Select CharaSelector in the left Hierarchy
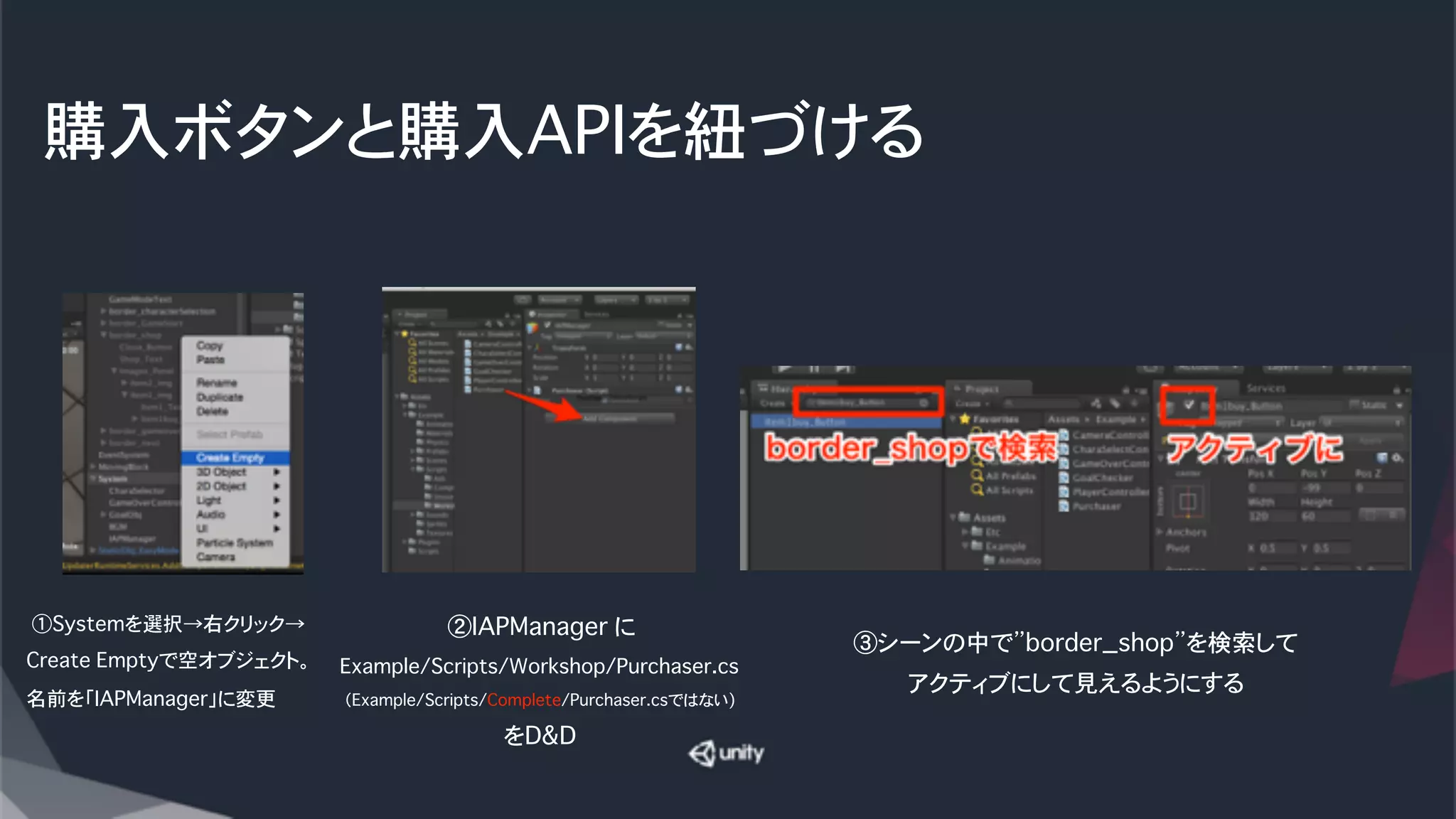Image resolution: width=1456 pixels, height=819 pixels. (136, 491)
